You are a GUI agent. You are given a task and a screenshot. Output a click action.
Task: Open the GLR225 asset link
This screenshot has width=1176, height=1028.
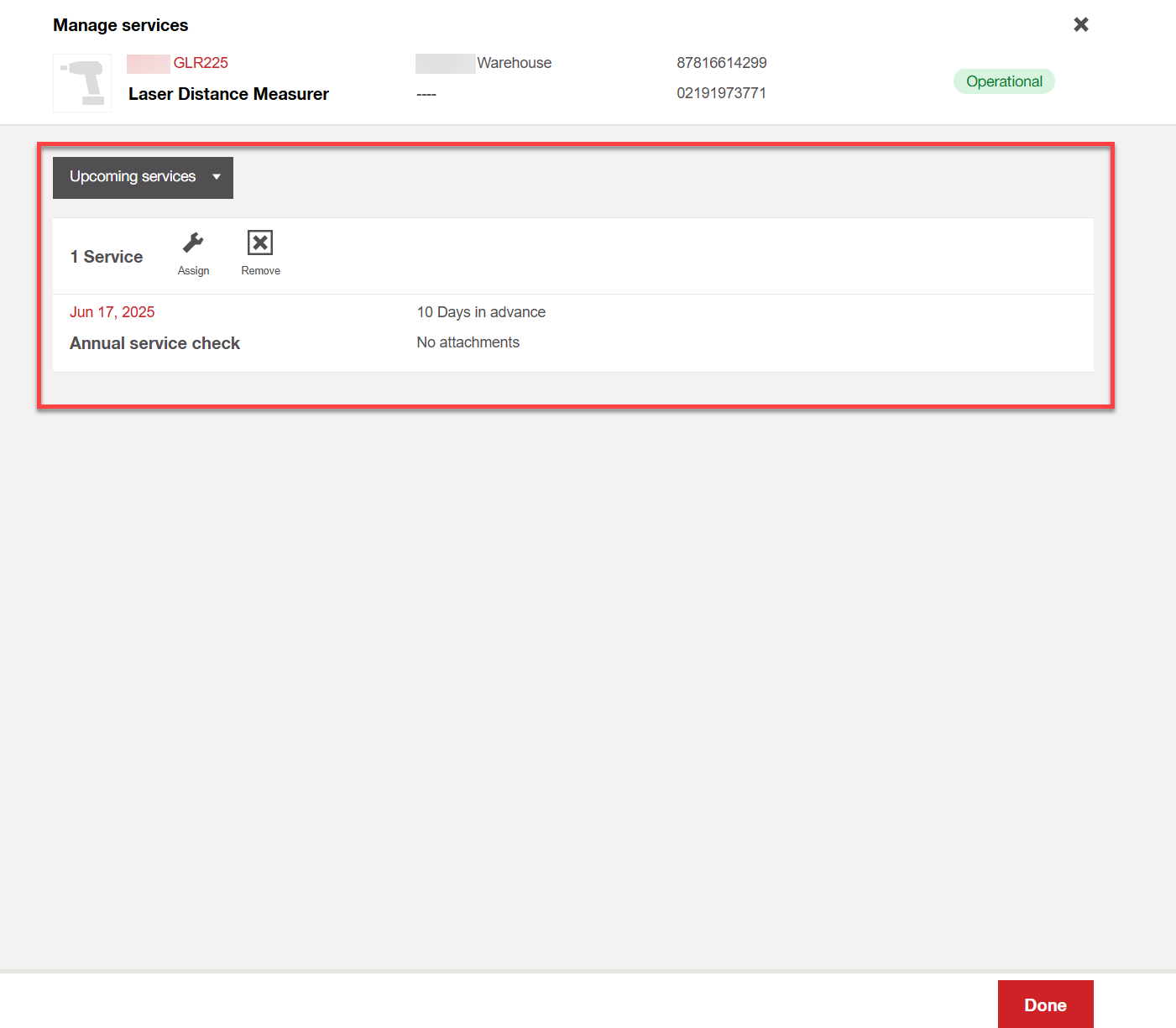[201, 63]
